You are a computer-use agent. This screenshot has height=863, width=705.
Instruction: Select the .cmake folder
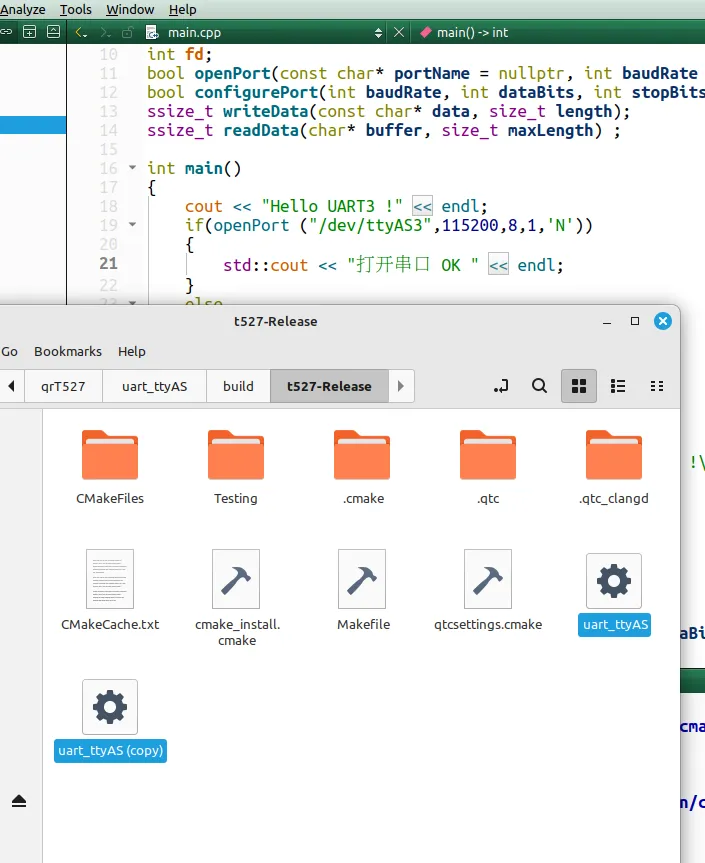[362, 467]
